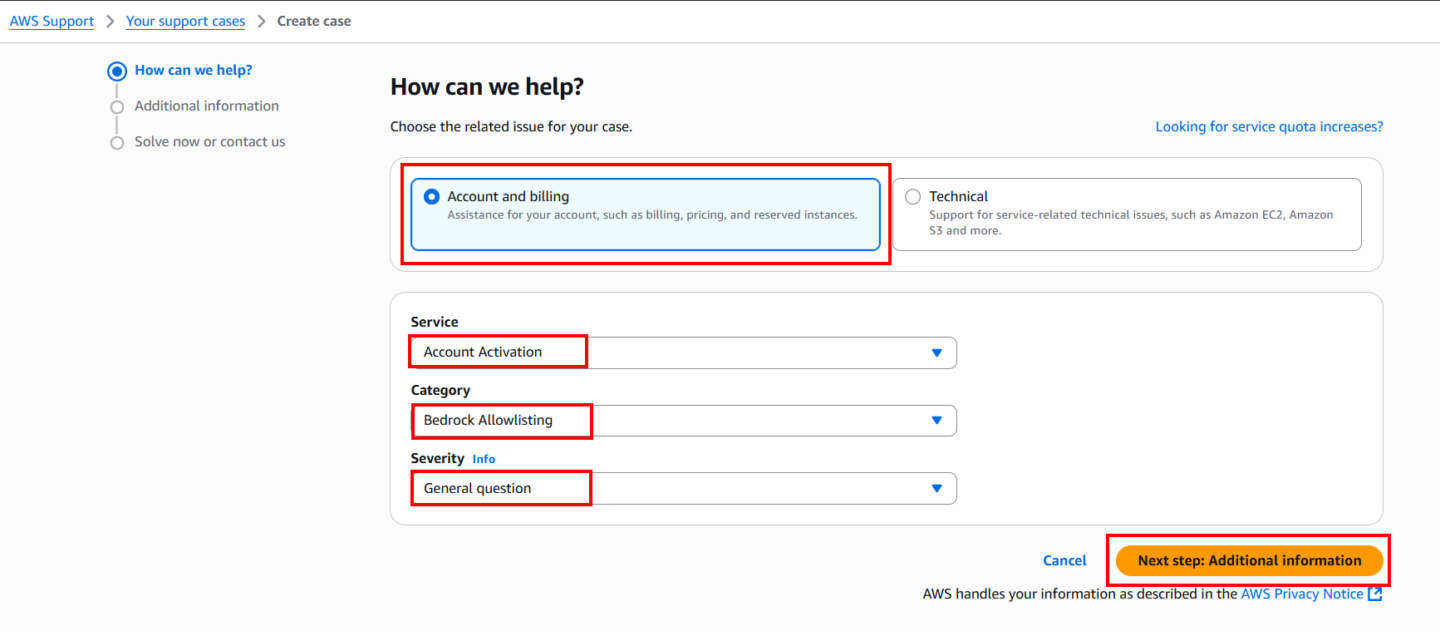Viewport: 1440px width, 631px height.
Task: Open Your support cases breadcrumb link
Action: coord(186,21)
